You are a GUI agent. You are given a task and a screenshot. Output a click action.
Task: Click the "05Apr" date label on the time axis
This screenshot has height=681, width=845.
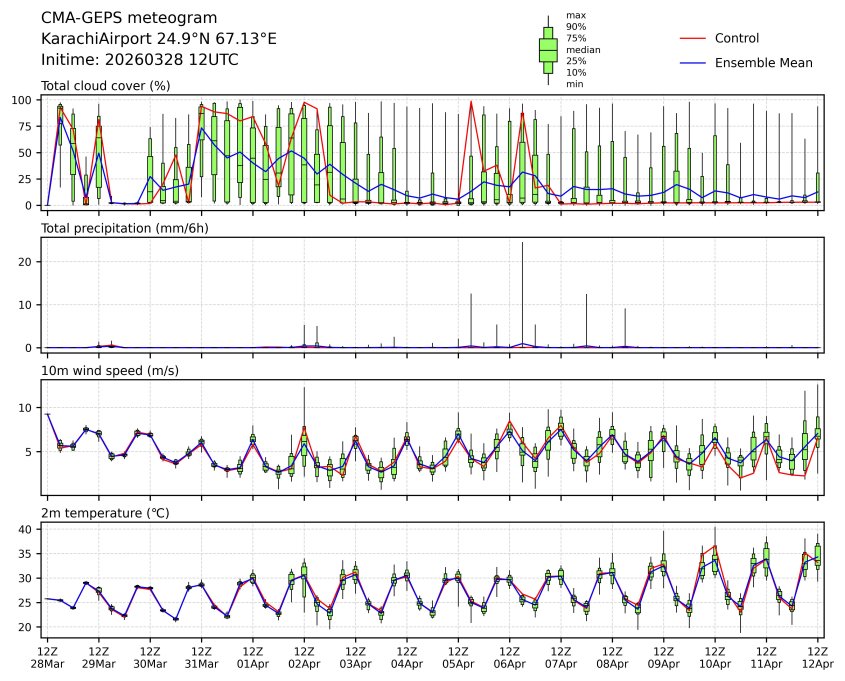click(458, 664)
